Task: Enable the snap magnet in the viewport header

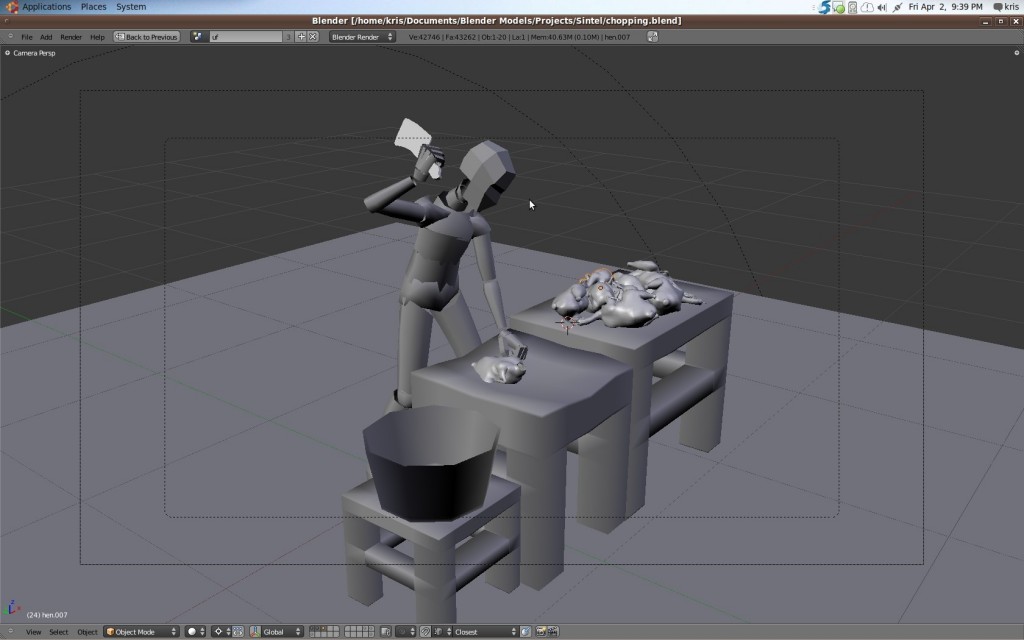Action: 425,631
